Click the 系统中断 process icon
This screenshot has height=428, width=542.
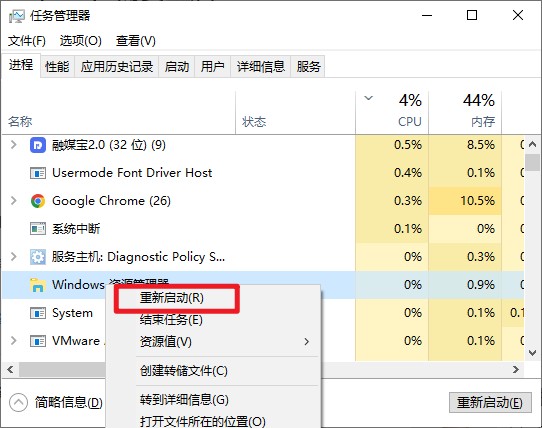pos(38,229)
